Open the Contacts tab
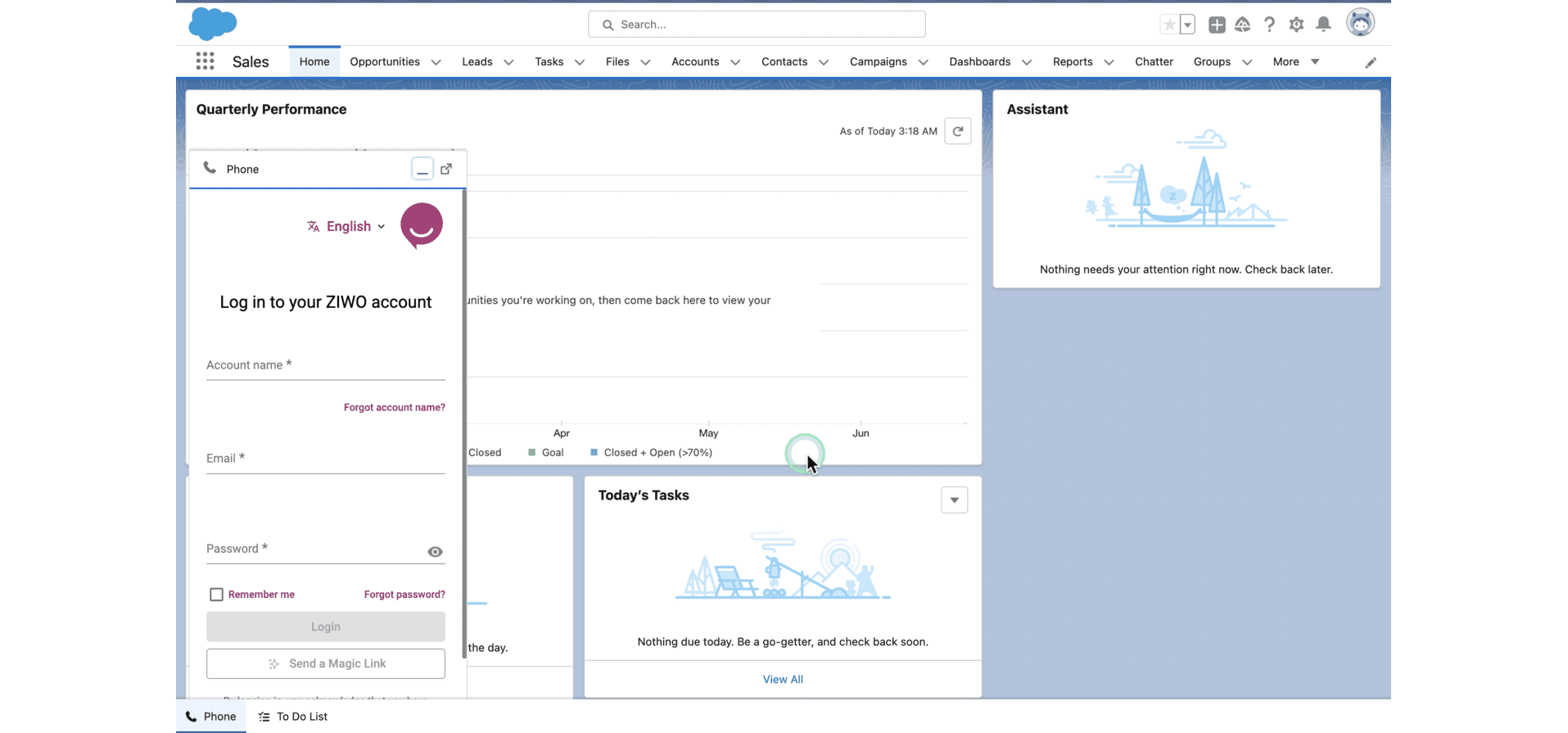This screenshot has width=1568, height=733. point(784,61)
